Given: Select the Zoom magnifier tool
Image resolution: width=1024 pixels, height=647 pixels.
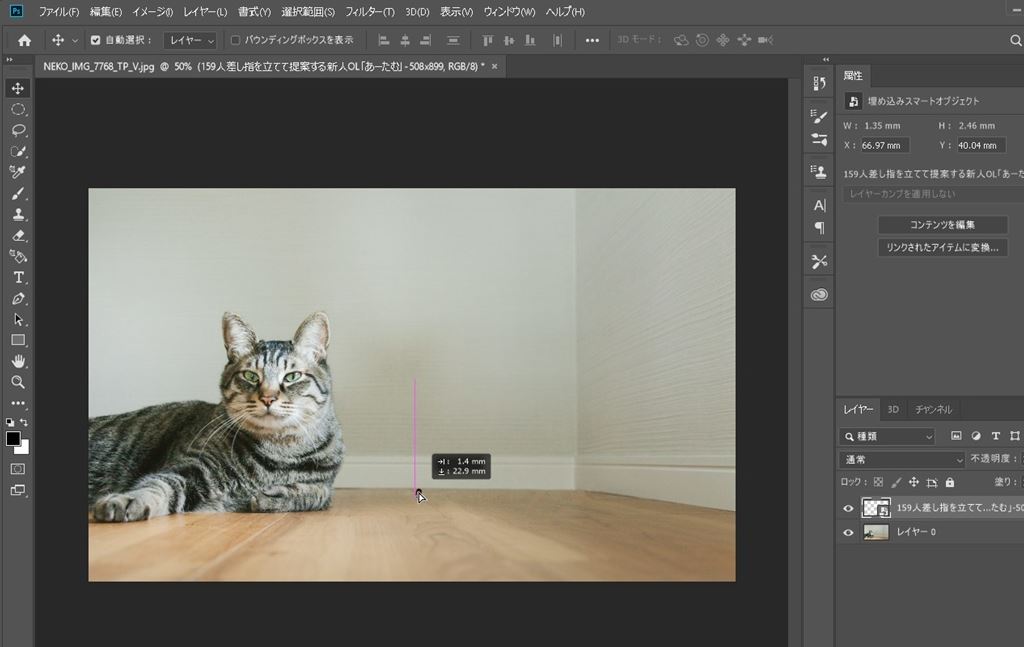Looking at the screenshot, I should [18, 382].
